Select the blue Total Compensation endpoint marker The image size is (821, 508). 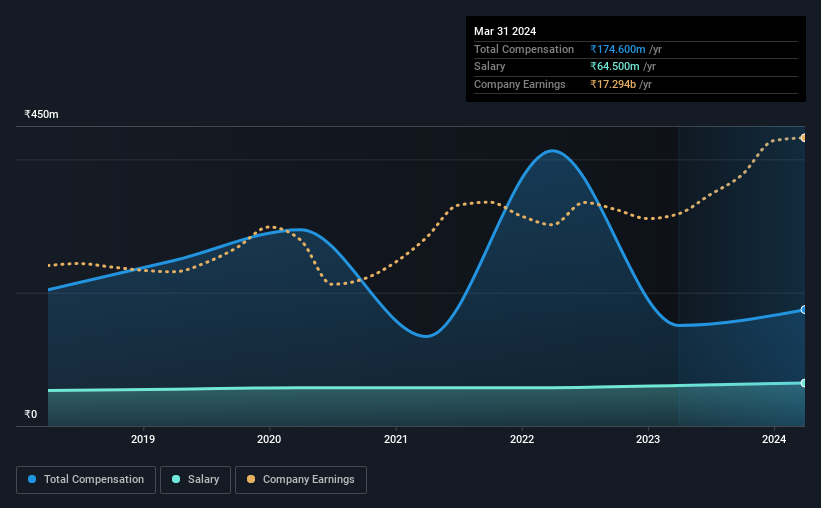coord(803,310)
